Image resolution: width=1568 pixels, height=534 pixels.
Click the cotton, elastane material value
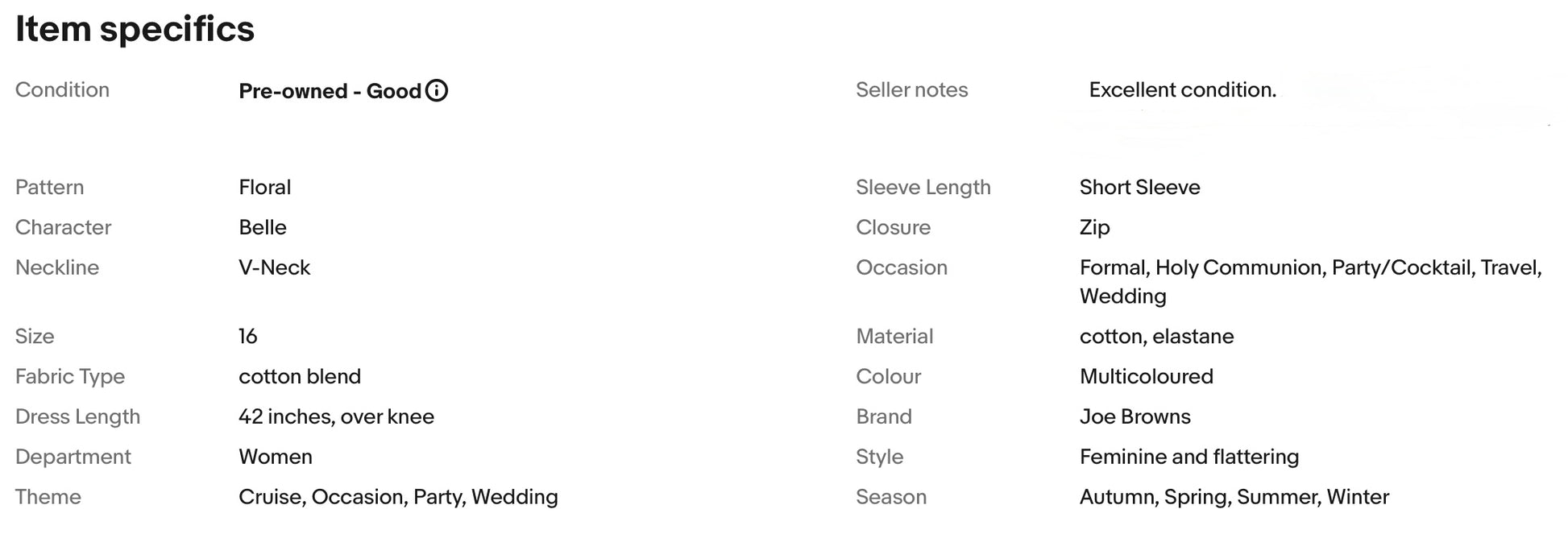[x=1156, y=336]
